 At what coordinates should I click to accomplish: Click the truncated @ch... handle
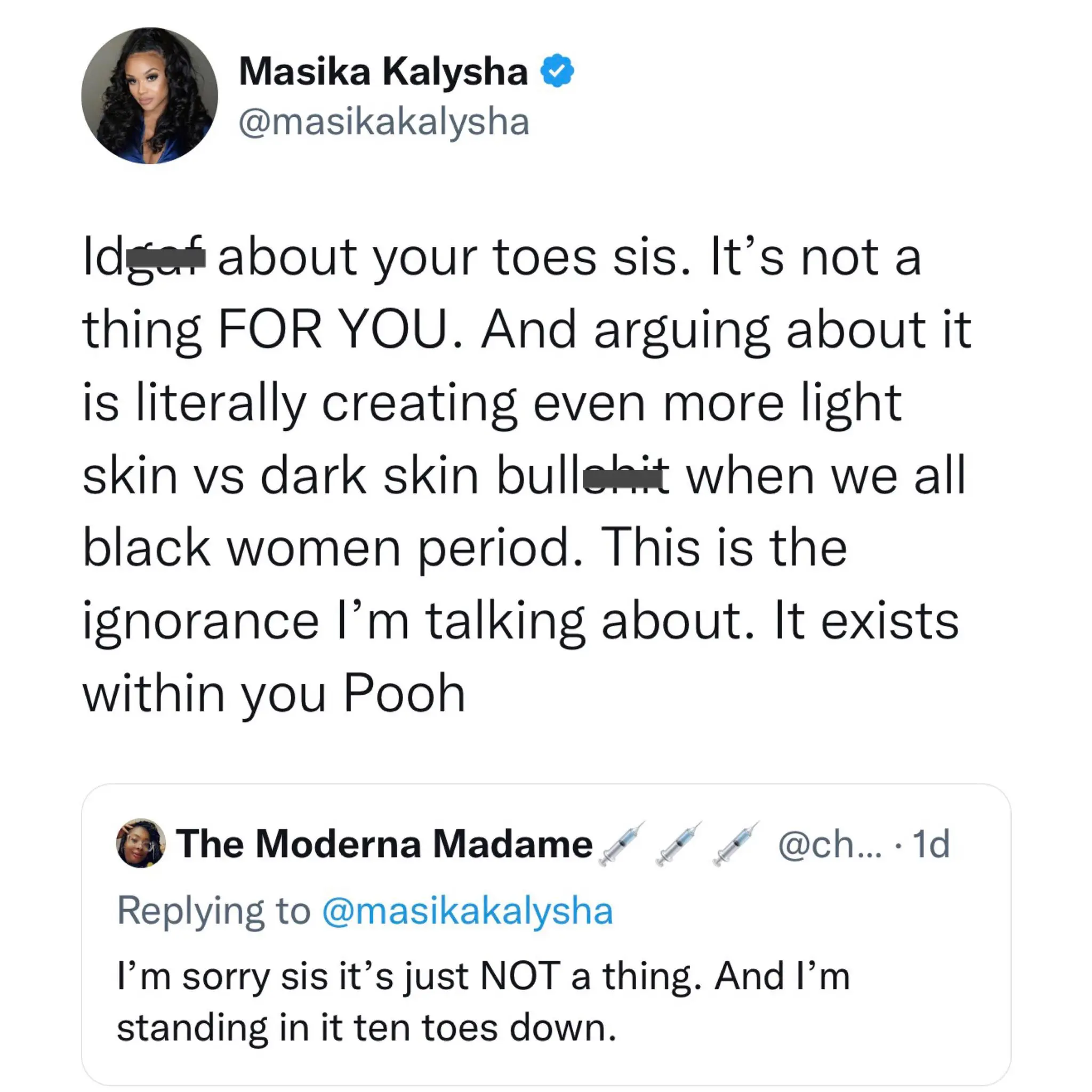pos(829,844)
